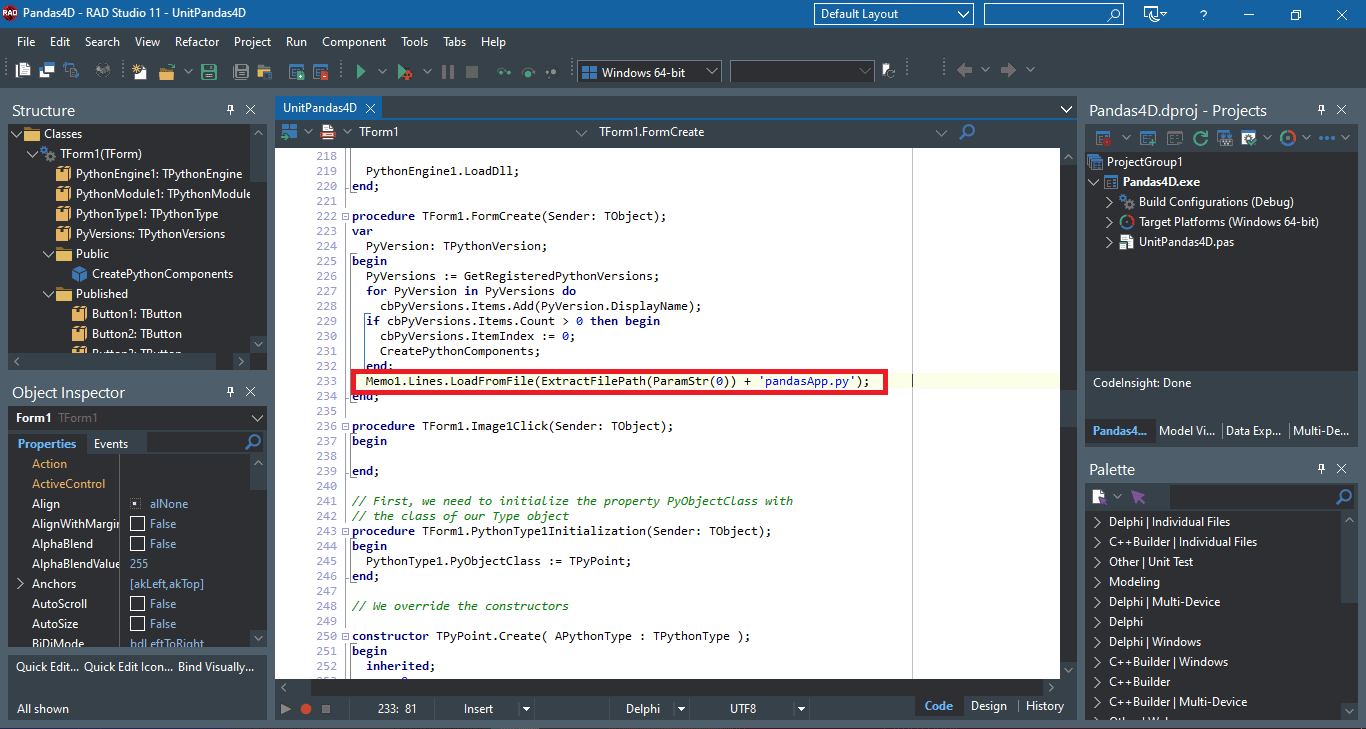Click the Save All toolbar icon
The width and height of the screenshot is (1366, 729).
point(241,72)
